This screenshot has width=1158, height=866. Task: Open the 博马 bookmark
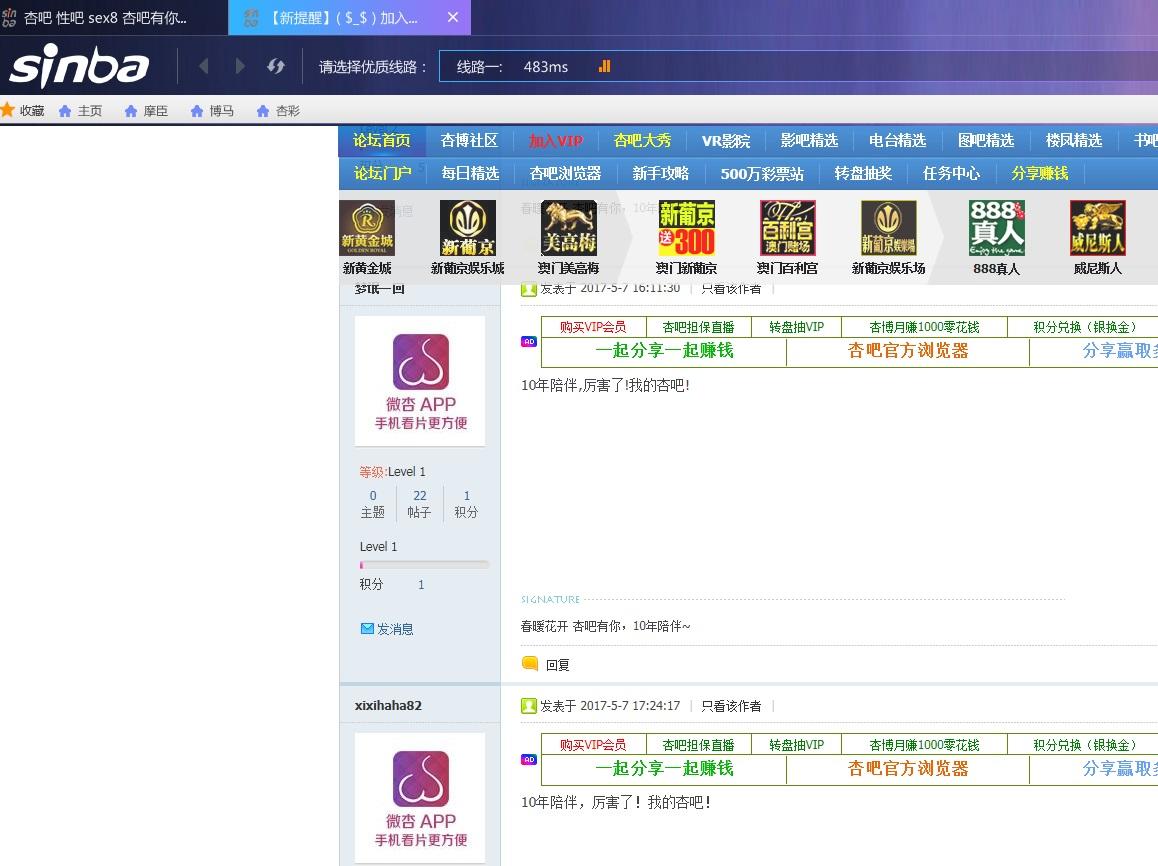(x=212, y=111)
